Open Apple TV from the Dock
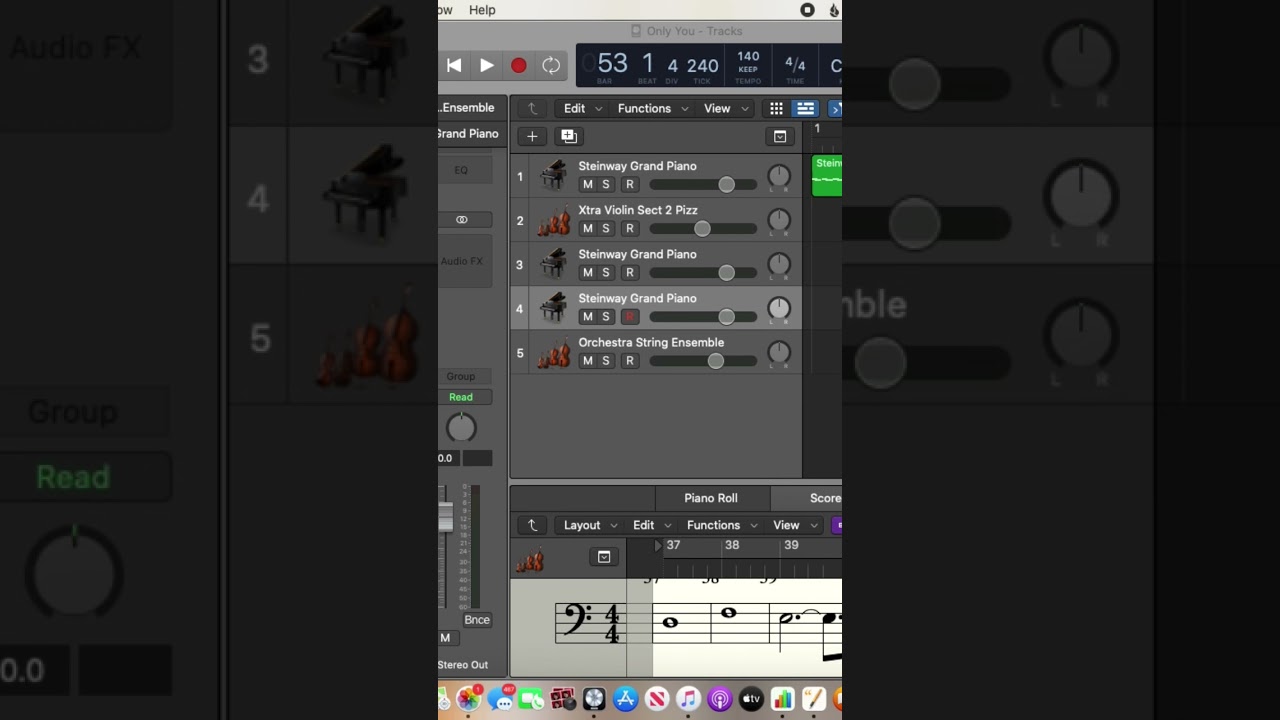This screenshot has height=720, width=1280. 751,699
